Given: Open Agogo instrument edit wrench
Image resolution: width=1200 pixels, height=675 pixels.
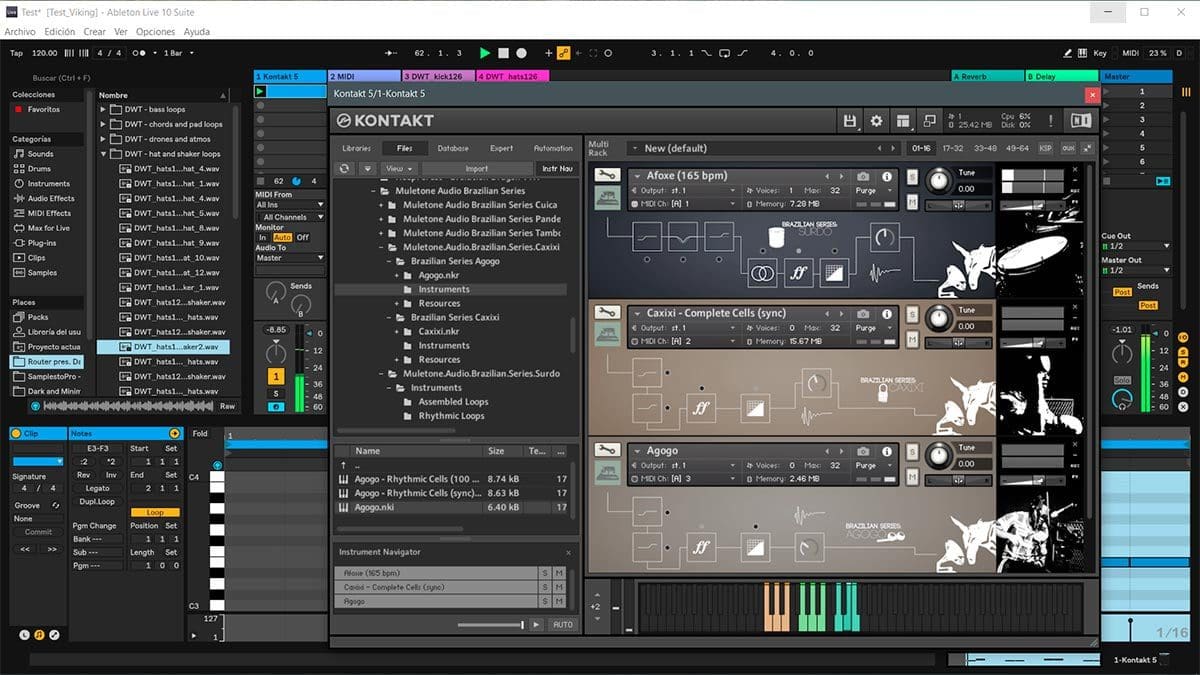Looking at the screenshot, I should (606, 451).
